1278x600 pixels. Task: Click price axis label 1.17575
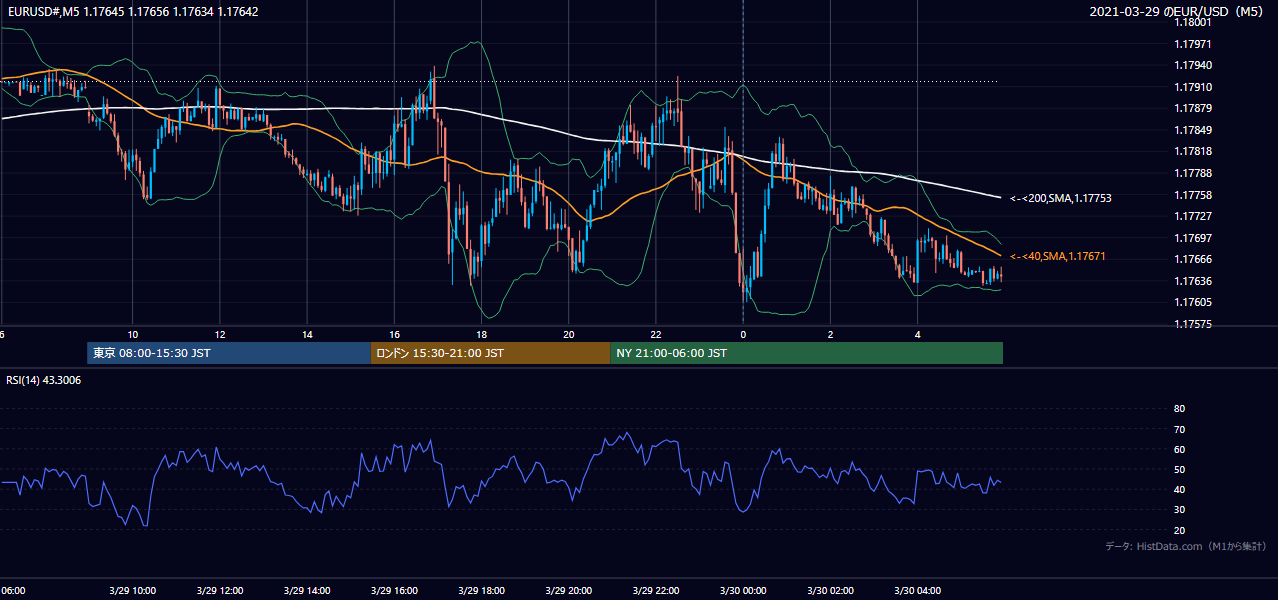[x=1195, y=324]
